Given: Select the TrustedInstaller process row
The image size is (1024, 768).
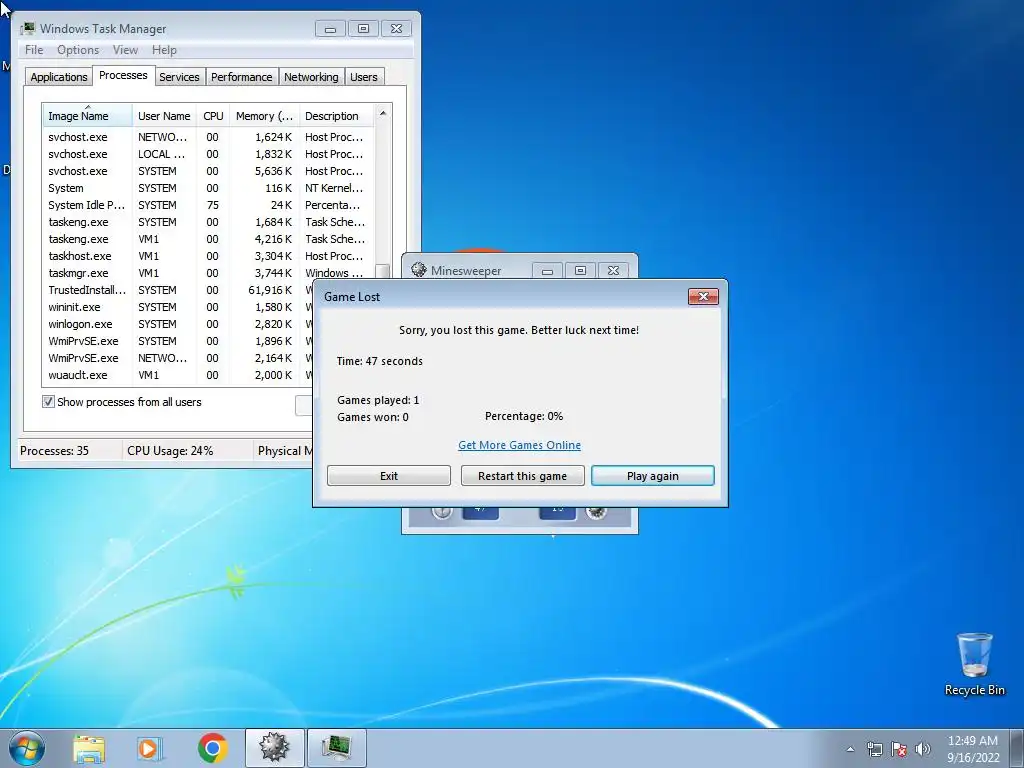Looking at the screenshot, I should tap(178, 290).
